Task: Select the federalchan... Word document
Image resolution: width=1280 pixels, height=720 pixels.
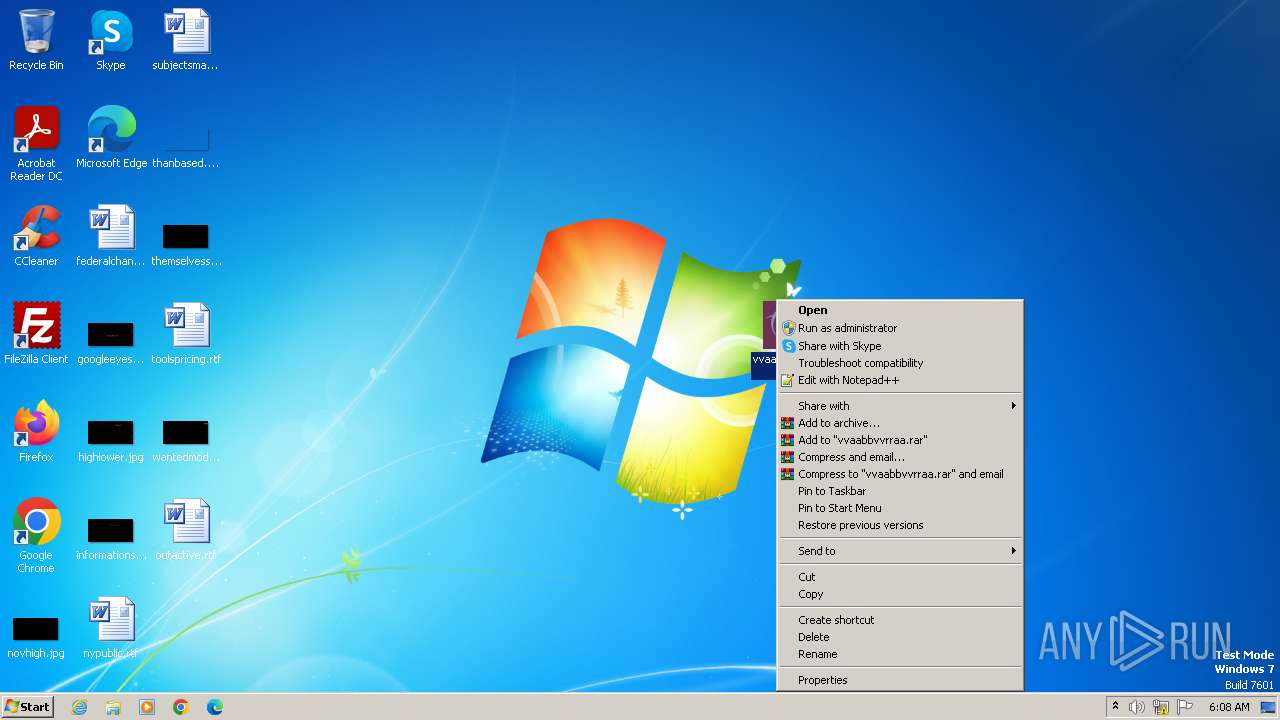Action: coord(111,236)
